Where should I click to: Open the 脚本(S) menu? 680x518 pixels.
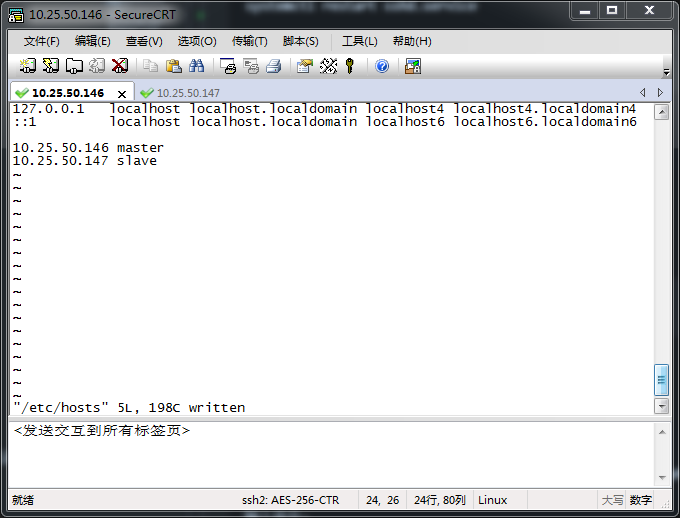(300, 41)
